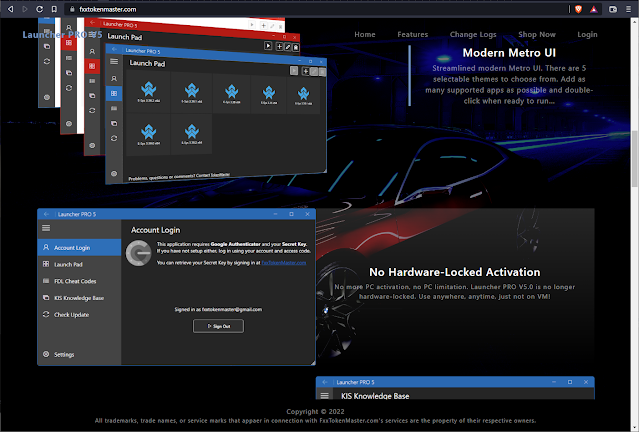Open the Shop Now nav link

click(x=537, y=35)
